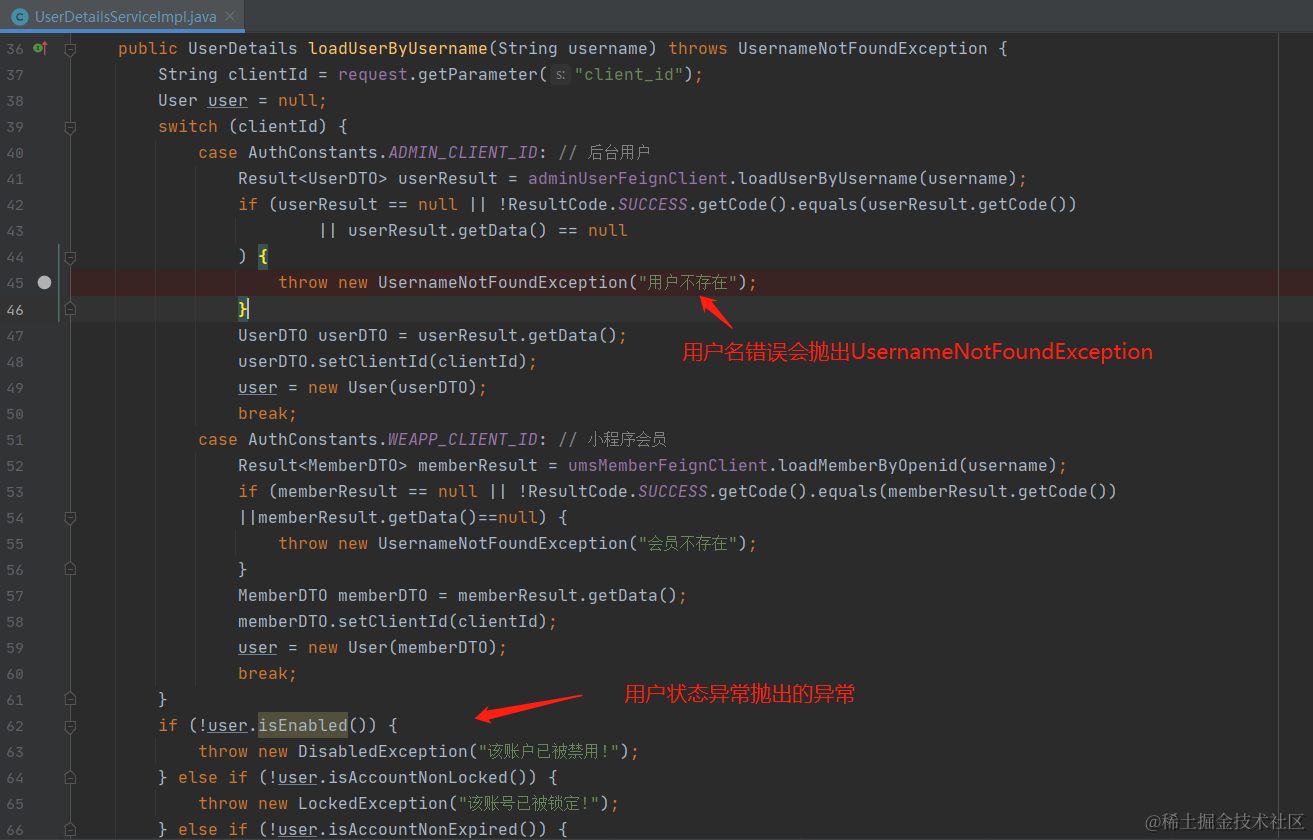The image size is (1313, 840).
Task: Click new User(memberDTO) on line 59
Action: 403,647
